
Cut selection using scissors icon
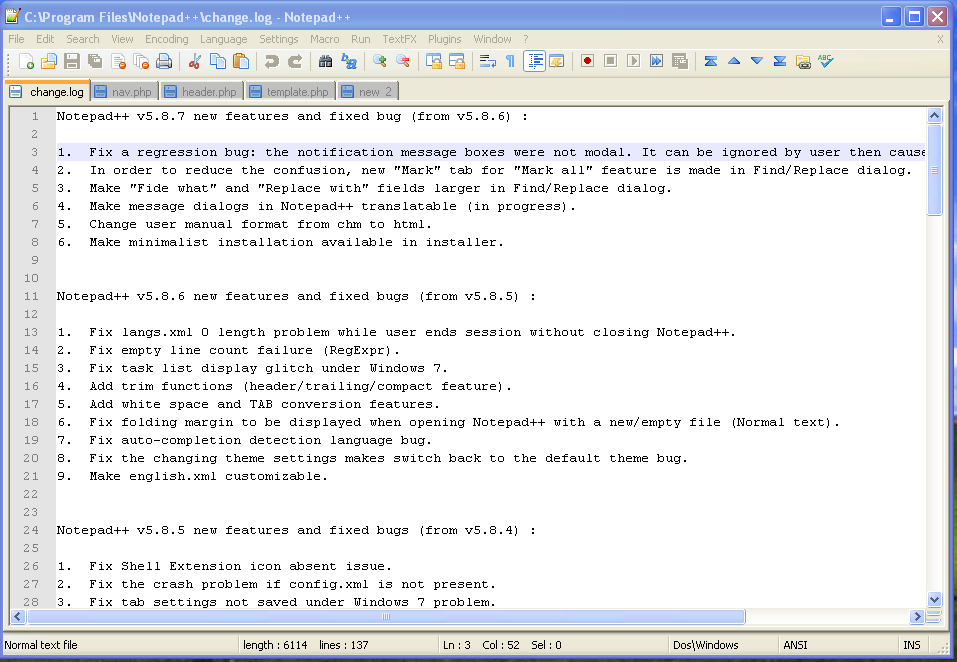[195, 61]
